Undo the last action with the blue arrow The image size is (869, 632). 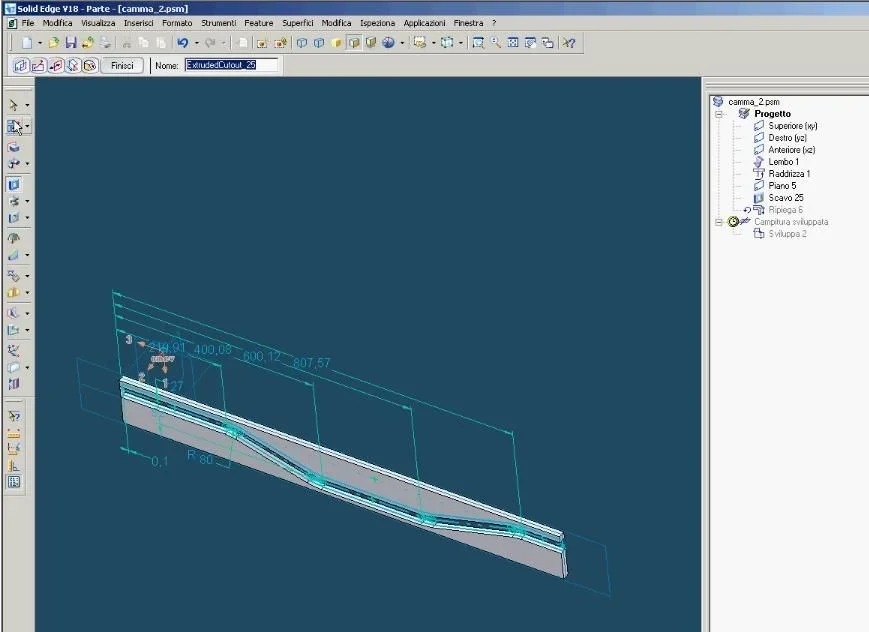[182, 43]
